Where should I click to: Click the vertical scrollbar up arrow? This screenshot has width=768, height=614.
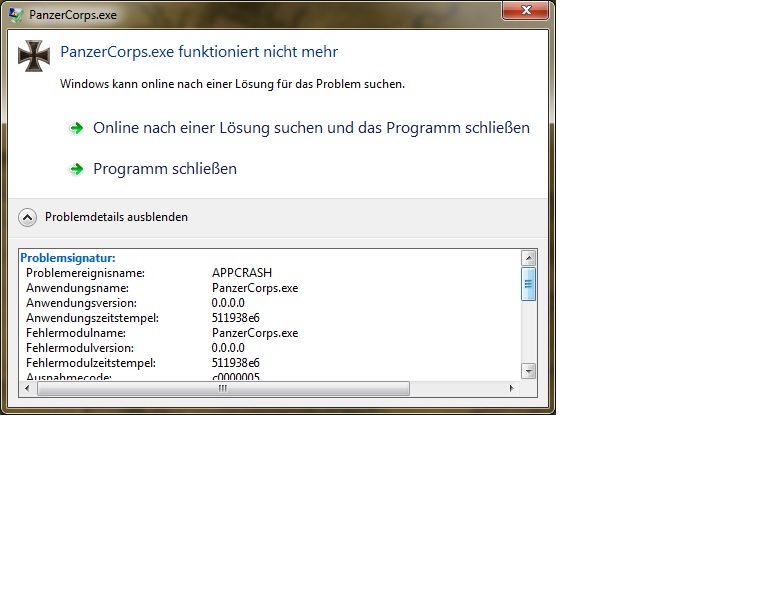coord(528,258)
